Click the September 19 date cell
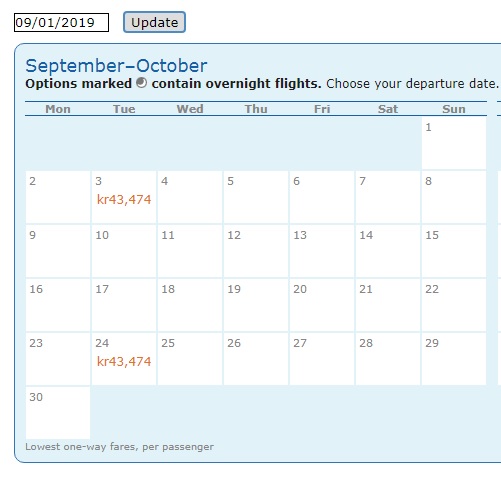The image size is (501, 479). tap(256, 305)
